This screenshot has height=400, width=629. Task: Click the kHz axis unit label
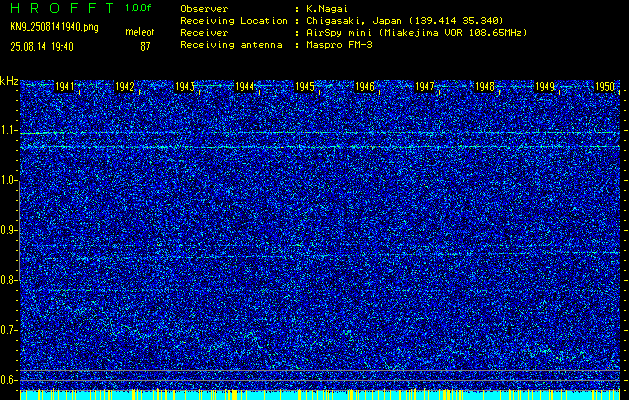(10, 81)
